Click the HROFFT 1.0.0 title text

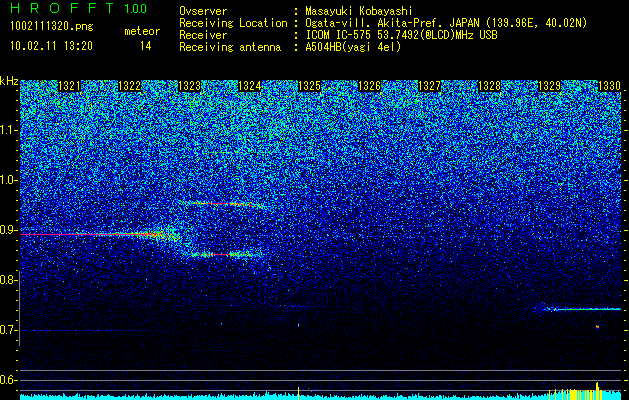coord(79,8)
